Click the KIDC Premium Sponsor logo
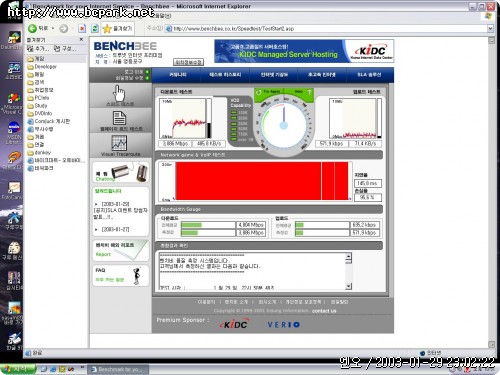 pos(235,324)
